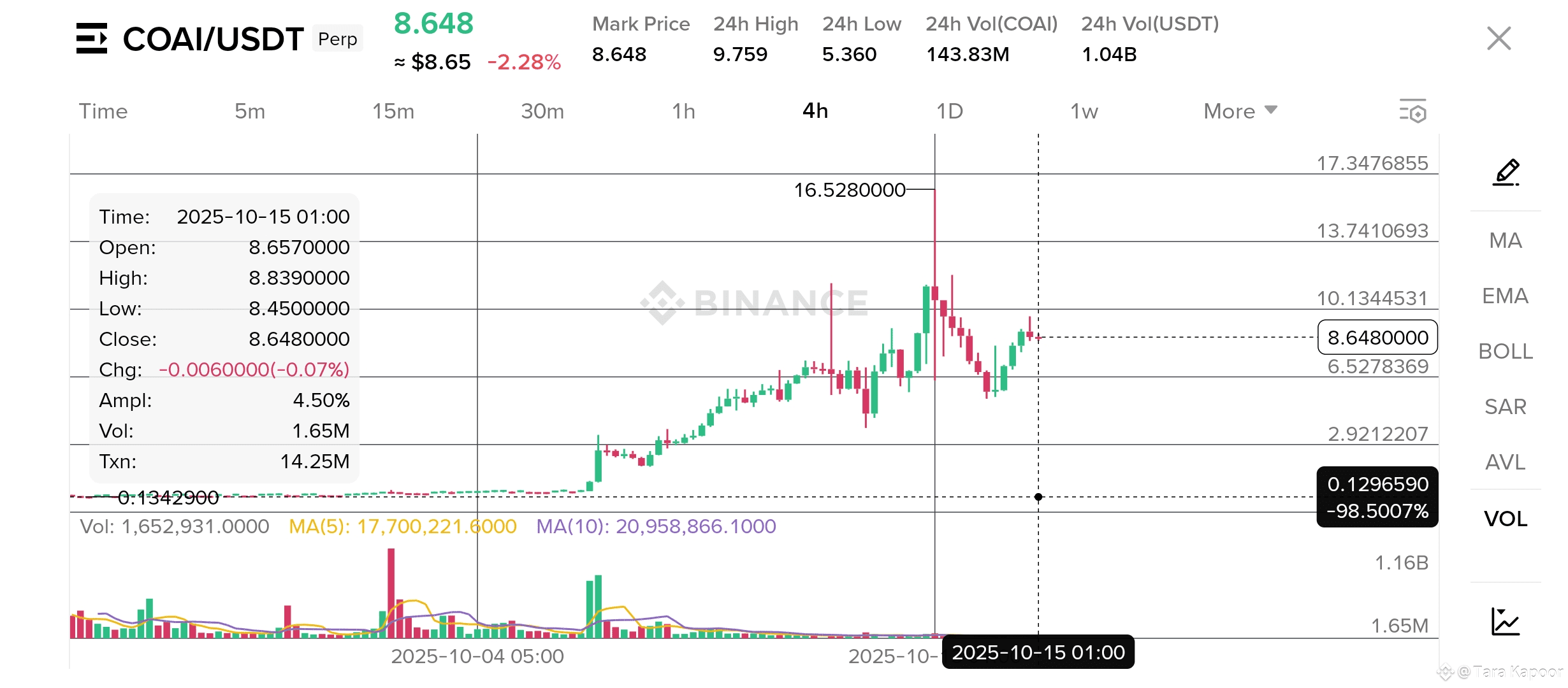Switch to the 15m timeframe tab
Image resolution: width=1568 pixels, height=688 pixels.
393,111
